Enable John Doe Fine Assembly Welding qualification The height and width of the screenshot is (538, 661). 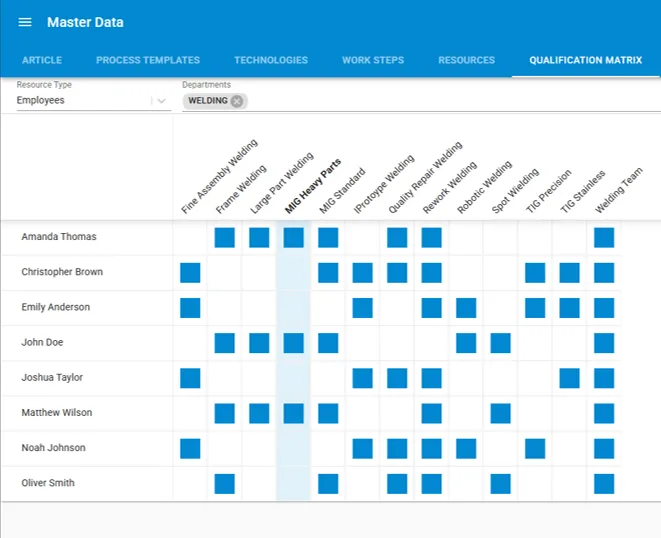tap(190, 343)
